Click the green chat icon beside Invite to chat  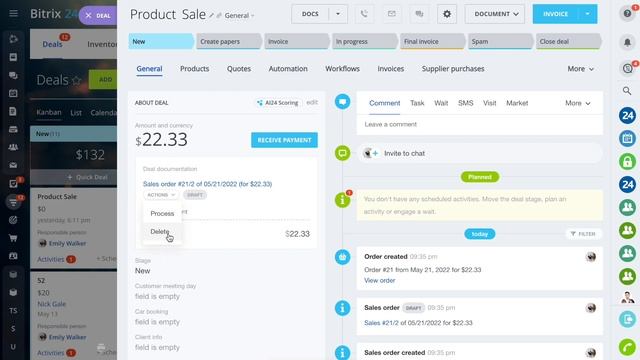[342, 153]
